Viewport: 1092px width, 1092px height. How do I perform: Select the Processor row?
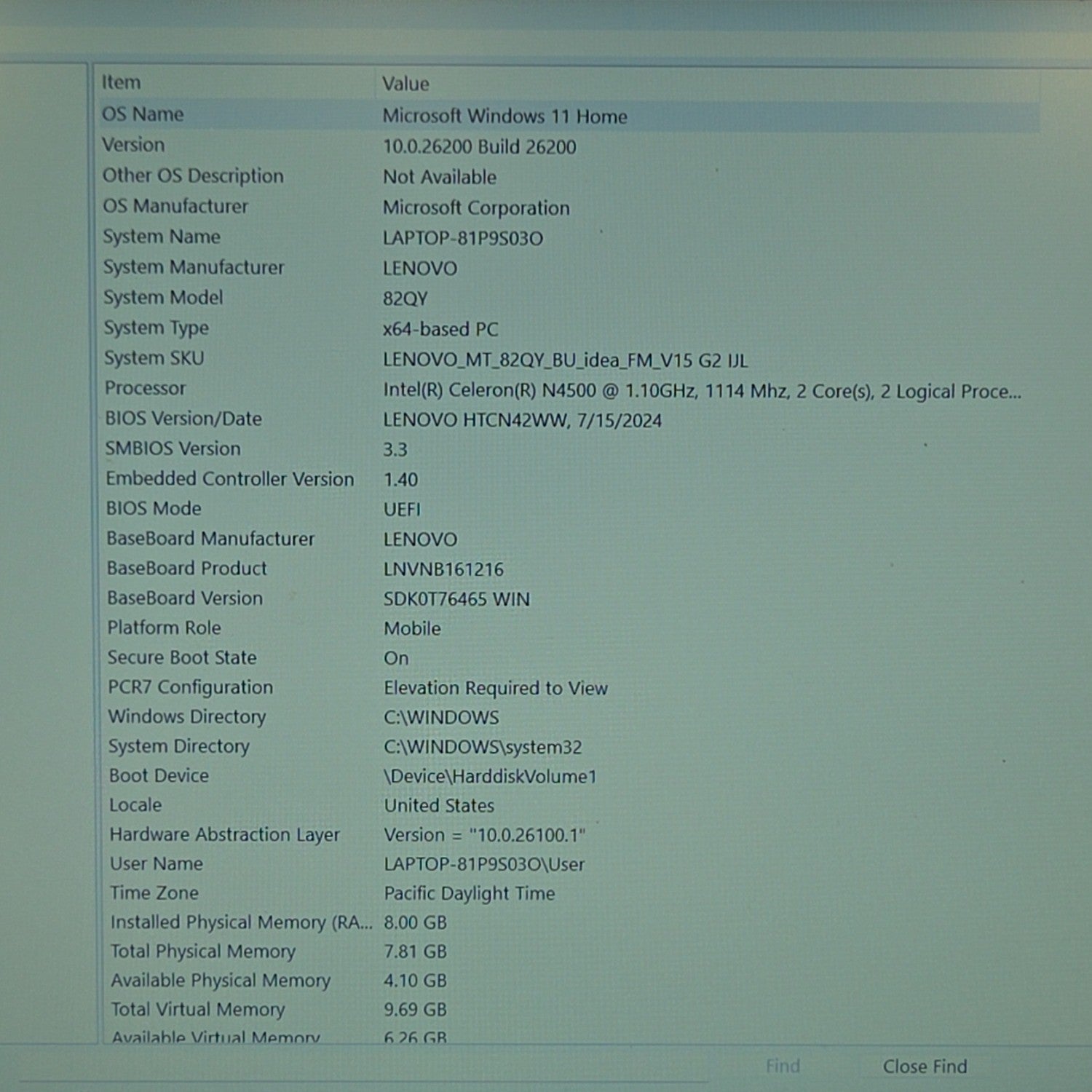(568, 389)
